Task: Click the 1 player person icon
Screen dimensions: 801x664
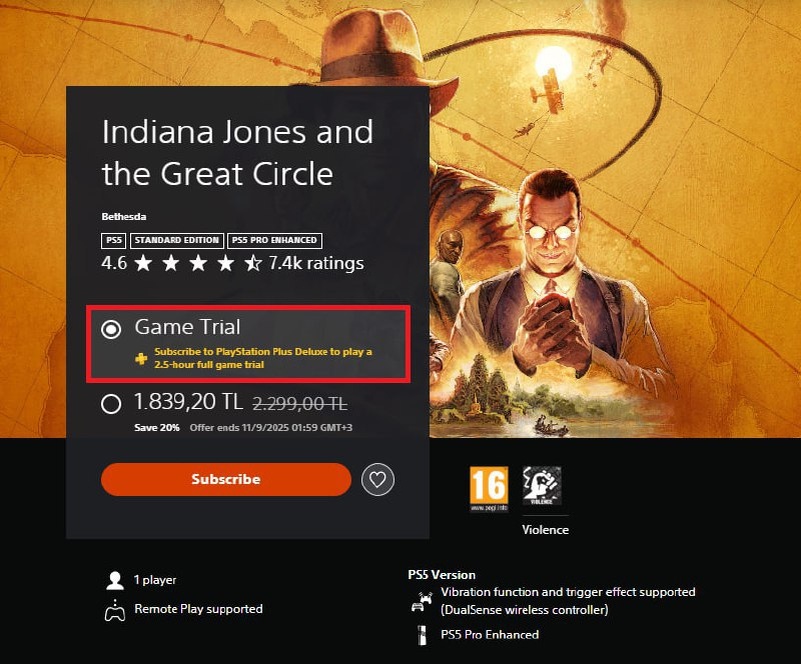Action: [115, 581]
